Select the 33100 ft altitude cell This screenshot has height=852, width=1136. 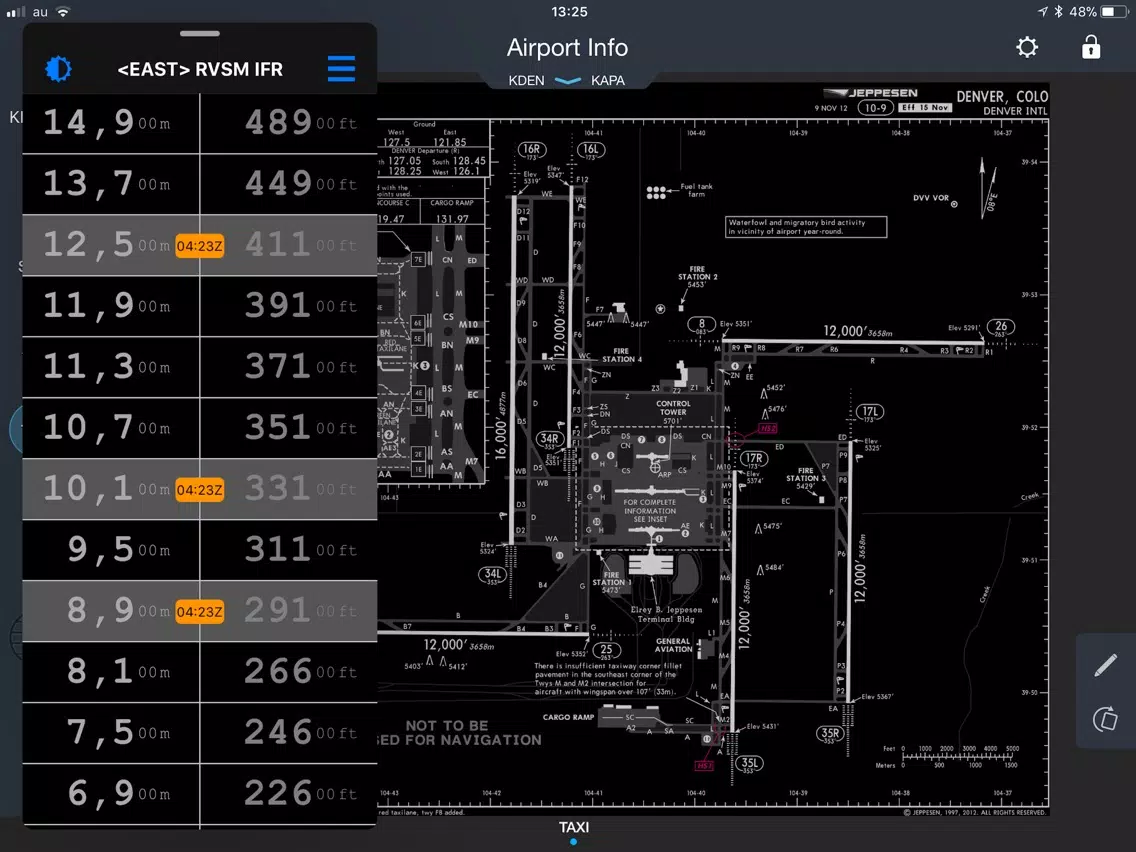pyautogui.click(x=289, y=489)
